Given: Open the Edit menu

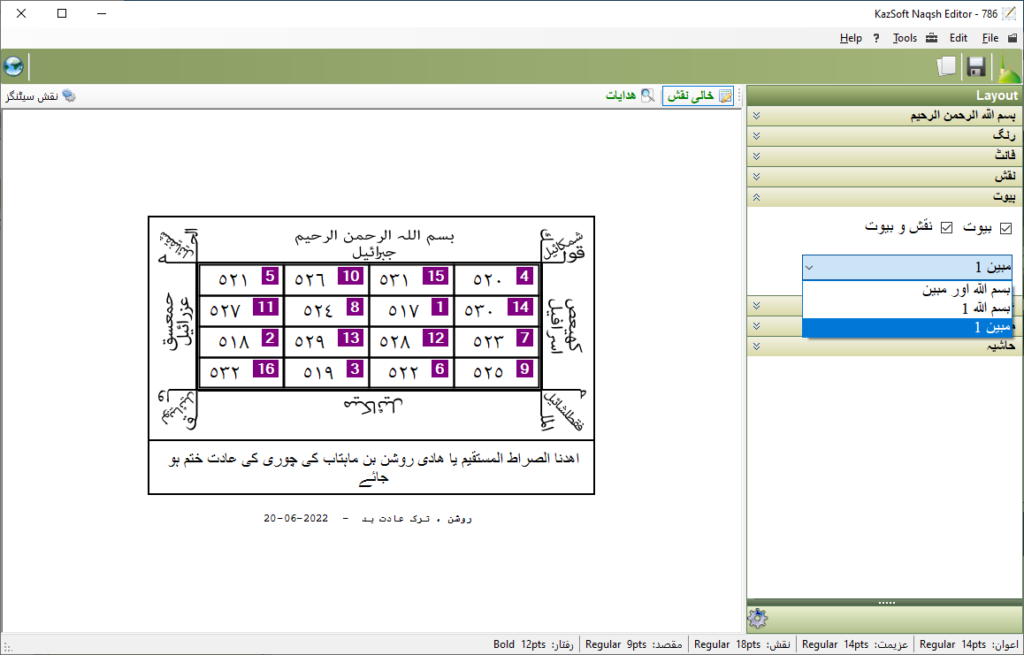Looking at the screenshot, I should tap(958, 38).
